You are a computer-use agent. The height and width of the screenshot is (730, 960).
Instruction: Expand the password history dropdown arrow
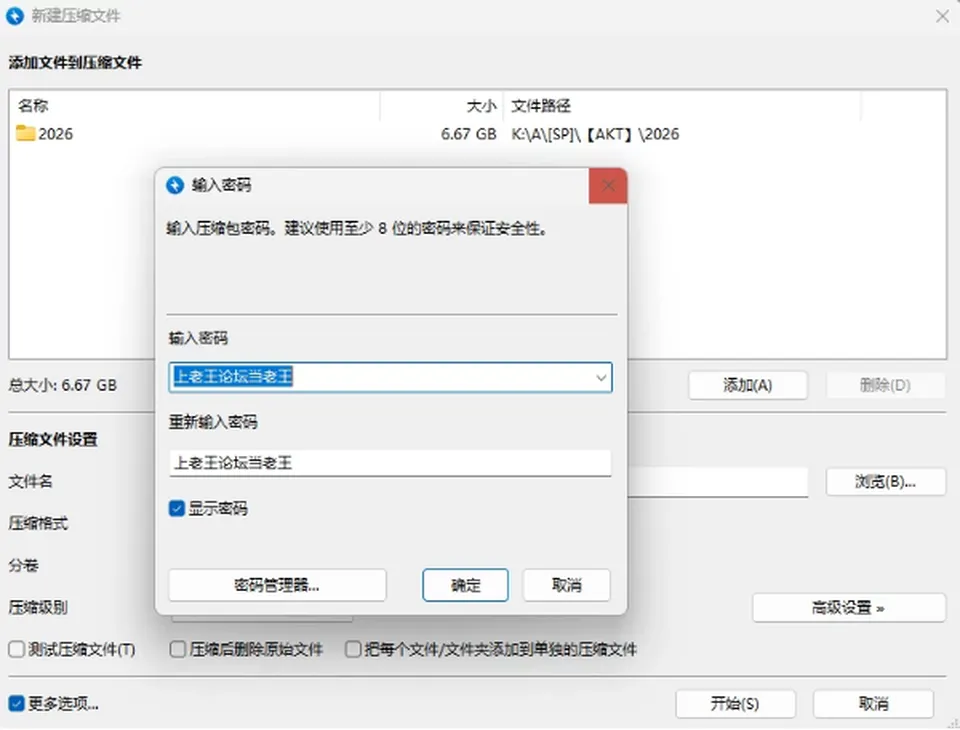601,378
